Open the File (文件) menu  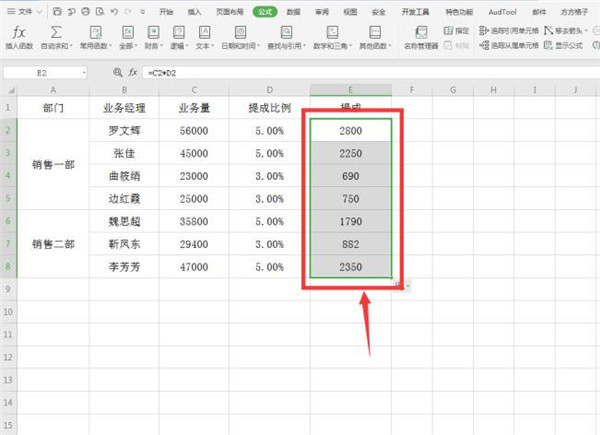click(x=25, y=11)
